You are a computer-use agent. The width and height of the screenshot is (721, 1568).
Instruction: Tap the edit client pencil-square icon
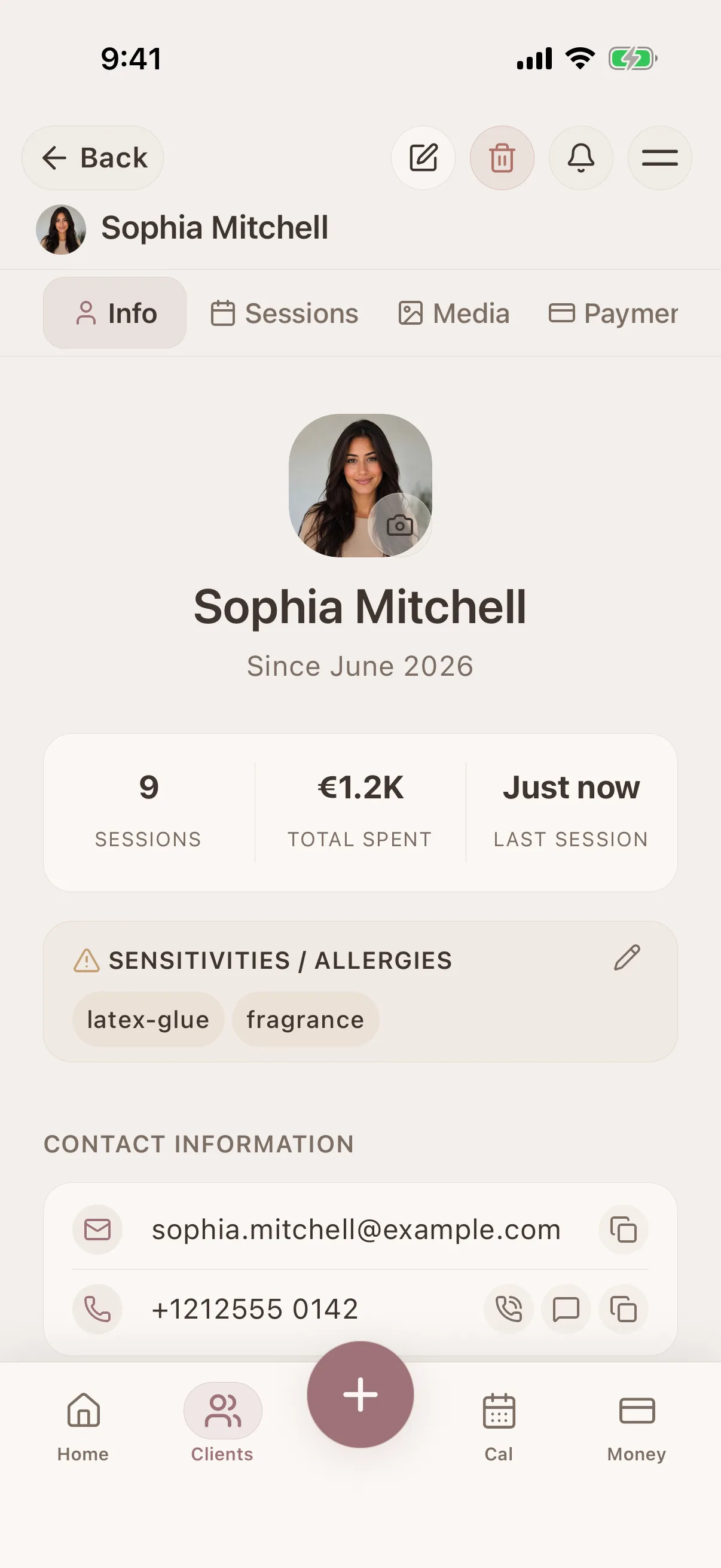pyautogui.click(x=423, y=158)
